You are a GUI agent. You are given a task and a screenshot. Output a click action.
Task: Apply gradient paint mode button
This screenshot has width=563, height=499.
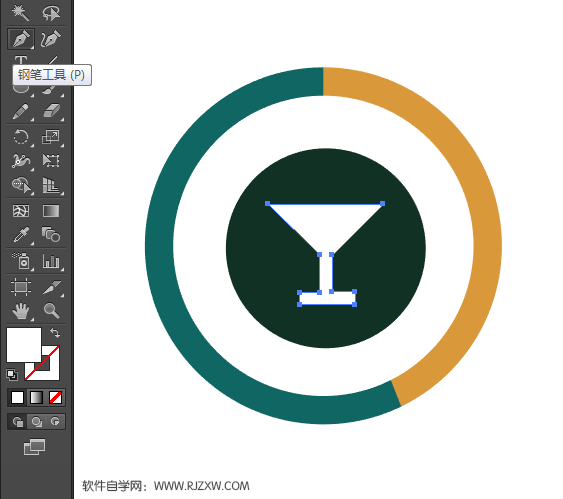click(36, 397)
